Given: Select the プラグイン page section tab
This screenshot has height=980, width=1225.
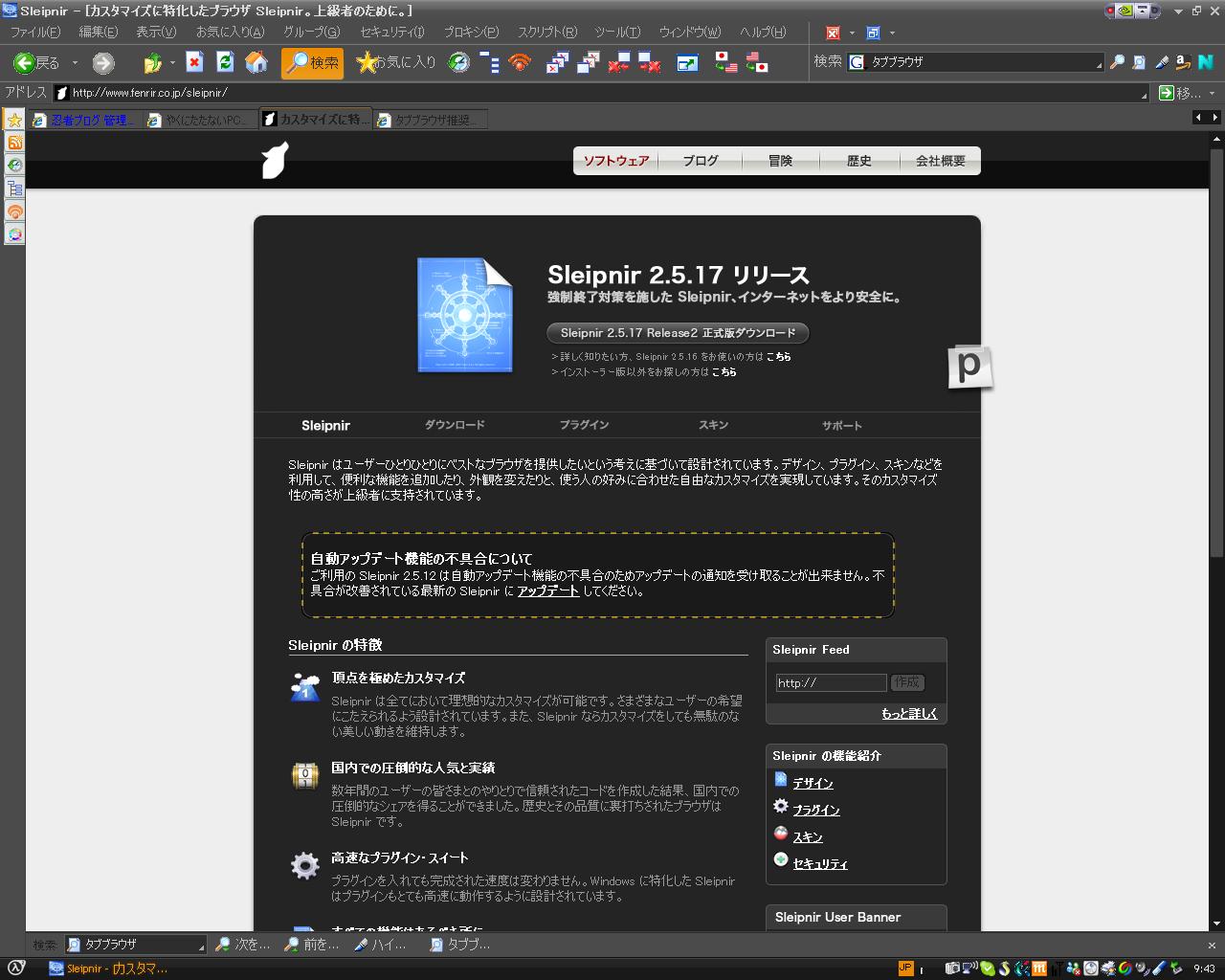Looking at the screenshot, I should pyautogui.click(x=585, y=425).
